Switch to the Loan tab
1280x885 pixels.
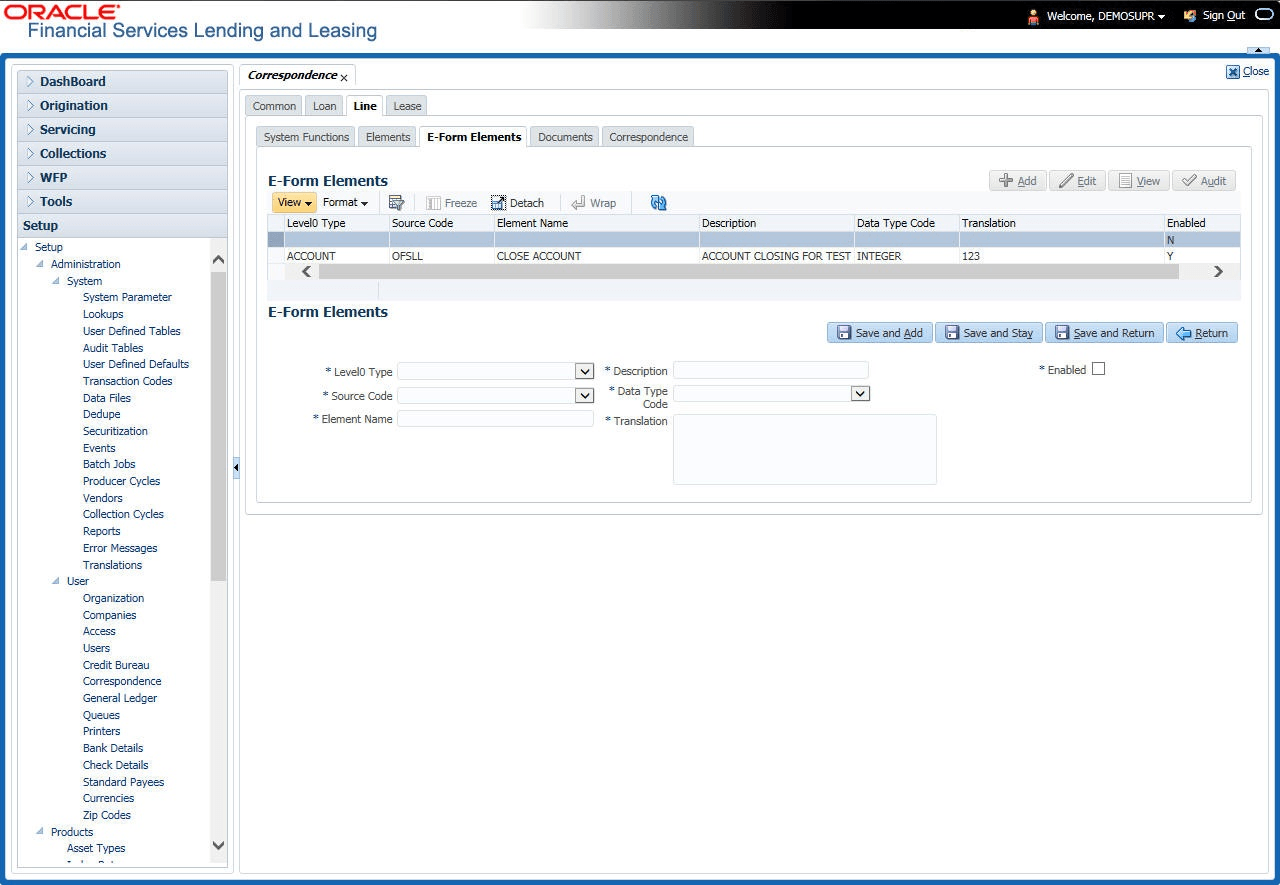coord(325,106)
